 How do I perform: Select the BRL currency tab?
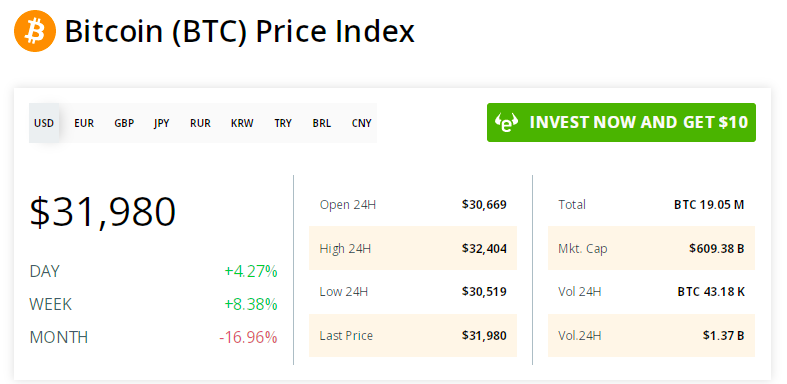(322, 123)
